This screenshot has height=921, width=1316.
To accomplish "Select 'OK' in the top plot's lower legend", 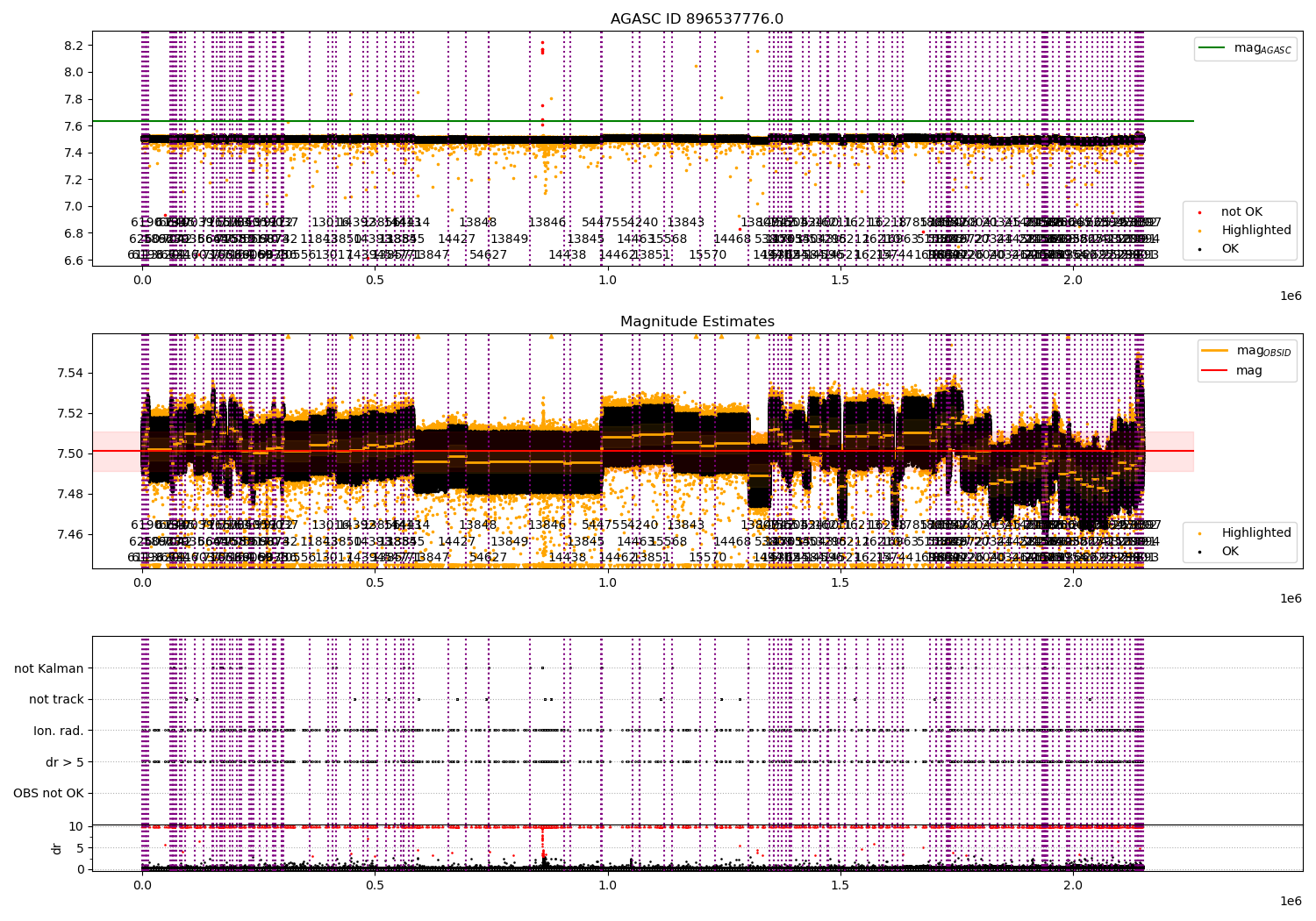I will tap(1230, 248).
